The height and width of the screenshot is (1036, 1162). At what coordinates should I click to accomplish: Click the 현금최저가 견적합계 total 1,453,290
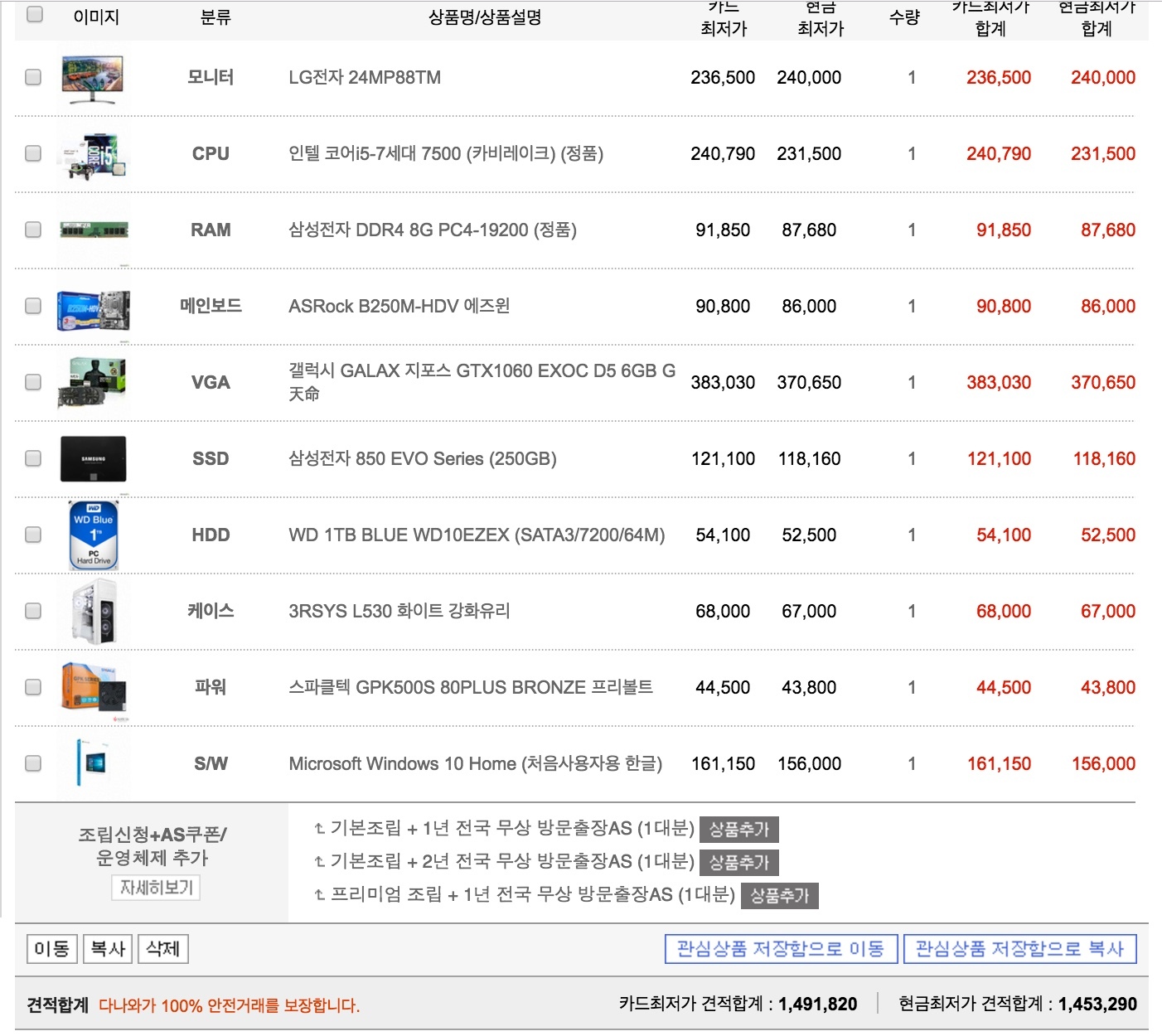[x=1097, y=1005]
